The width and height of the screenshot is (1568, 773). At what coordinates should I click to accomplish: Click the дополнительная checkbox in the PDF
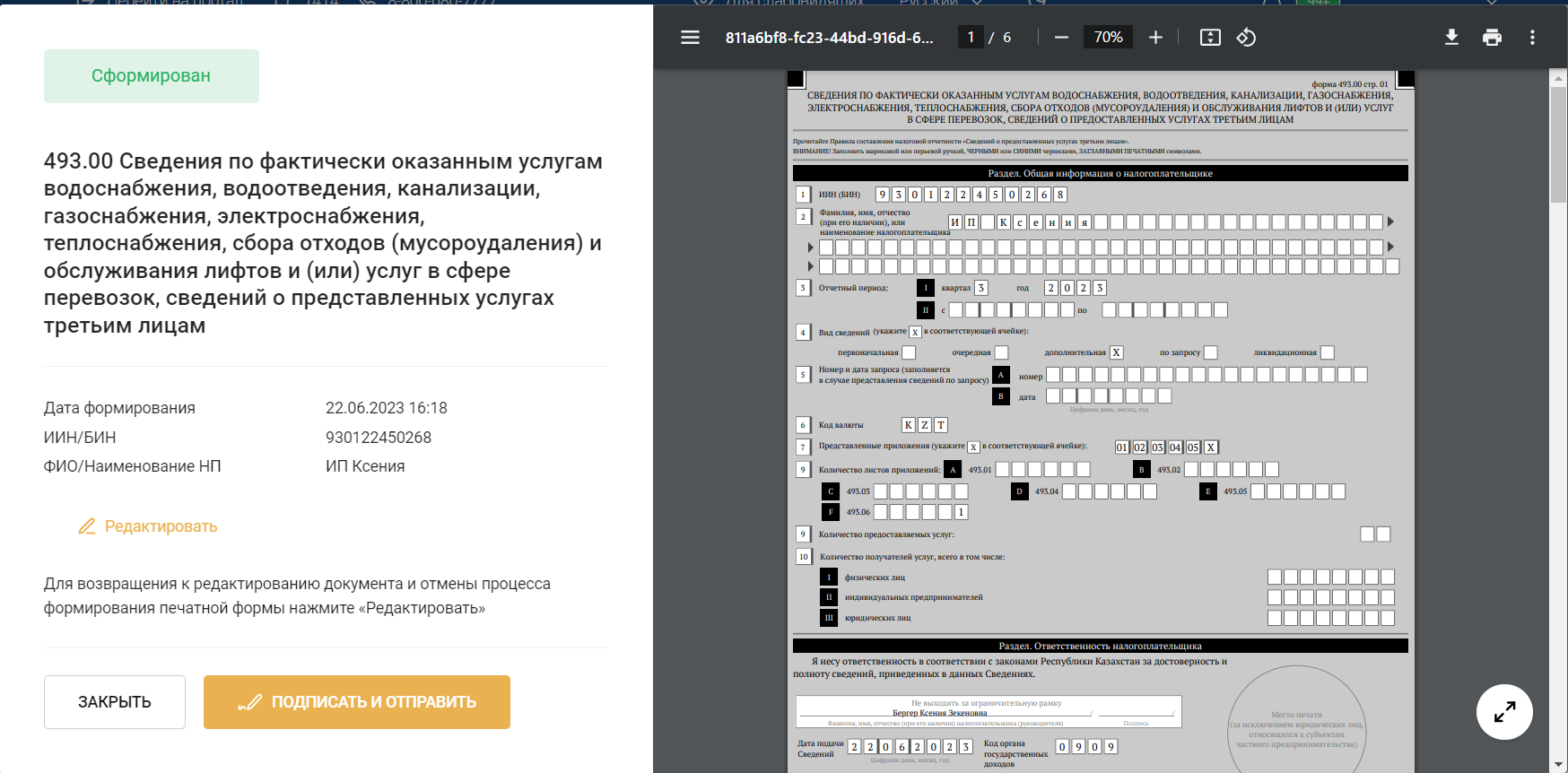[1116, 352]
